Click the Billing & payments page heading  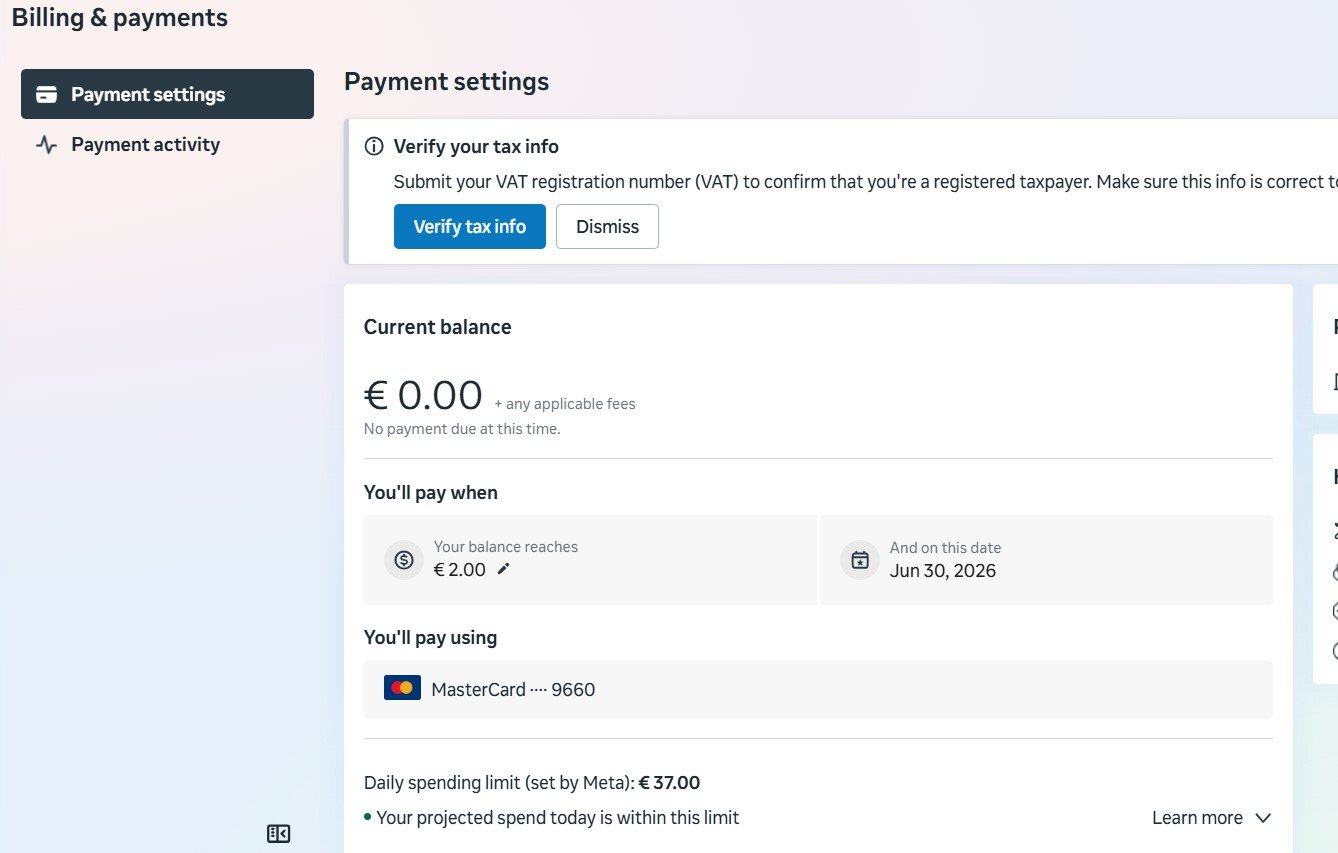coord(120,18)
